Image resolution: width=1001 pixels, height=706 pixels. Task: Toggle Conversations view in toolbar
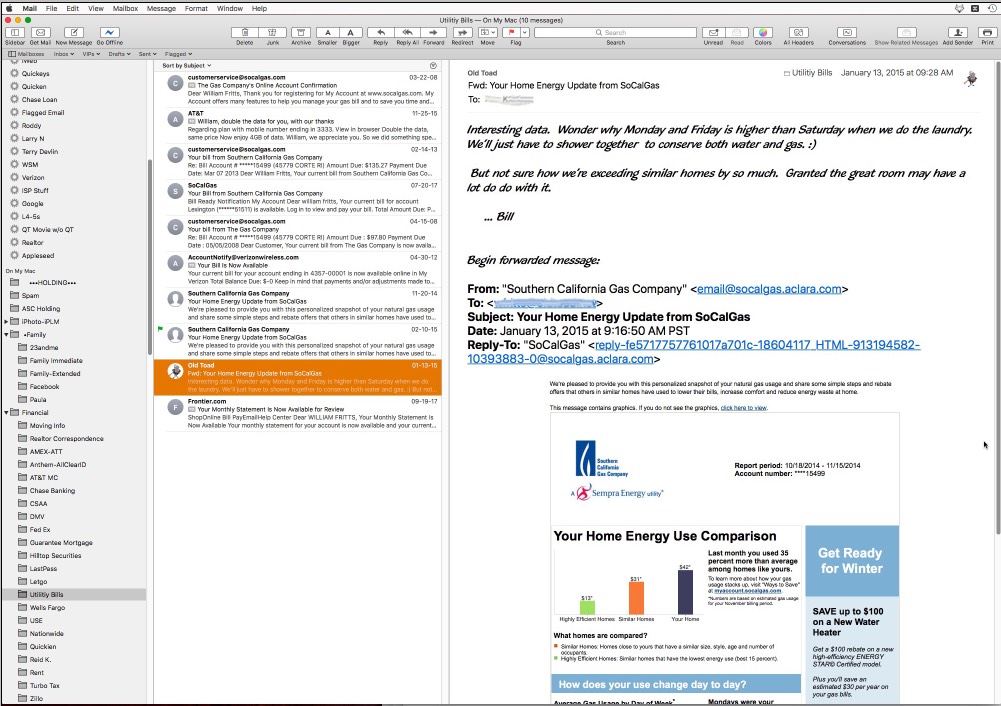[847, 33]
